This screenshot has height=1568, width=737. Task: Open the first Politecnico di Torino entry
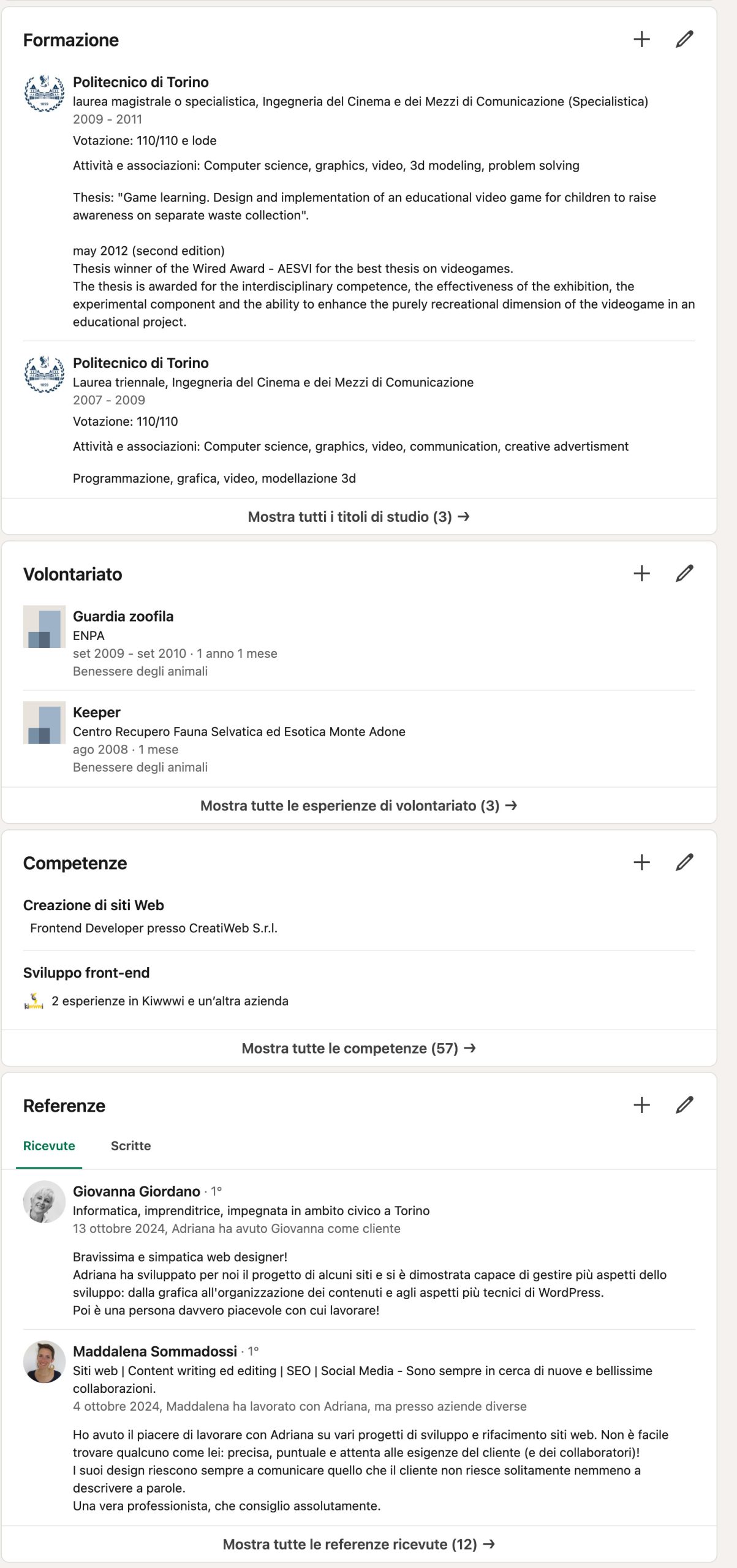pos(141,82)
